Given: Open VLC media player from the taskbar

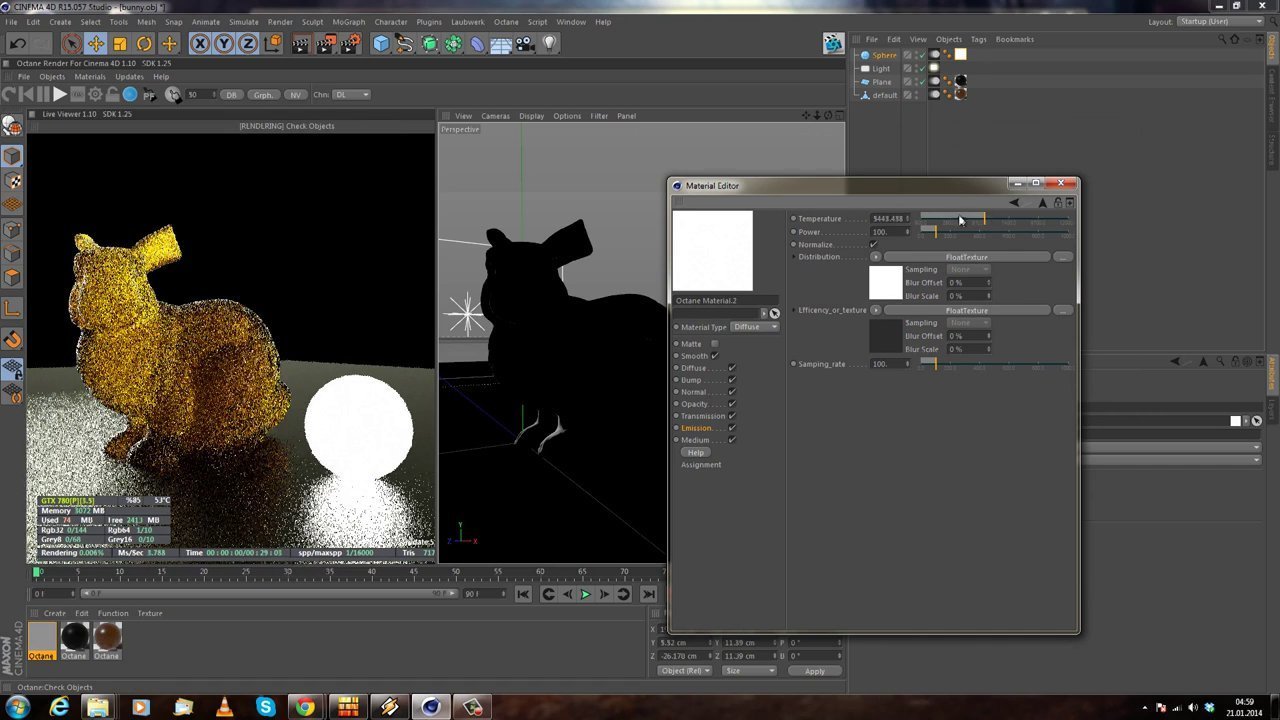Looking at the screenshot, I should point(224,708).
